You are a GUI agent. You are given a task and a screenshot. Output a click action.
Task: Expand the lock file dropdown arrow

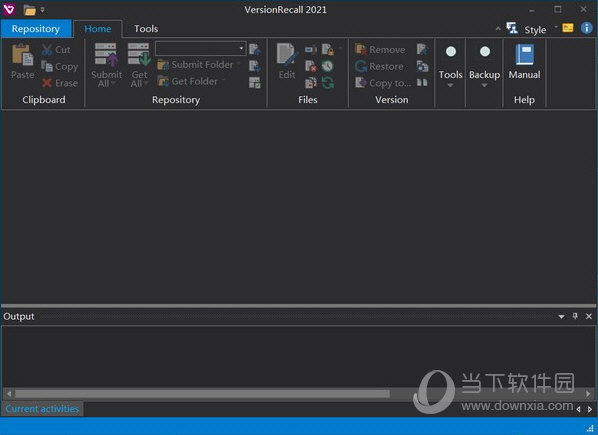340,48
